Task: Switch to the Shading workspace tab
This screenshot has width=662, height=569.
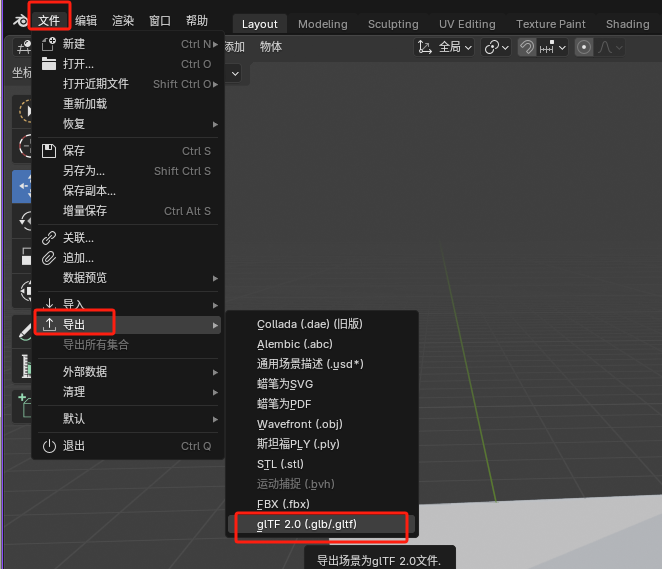Action: pos(627,24)
